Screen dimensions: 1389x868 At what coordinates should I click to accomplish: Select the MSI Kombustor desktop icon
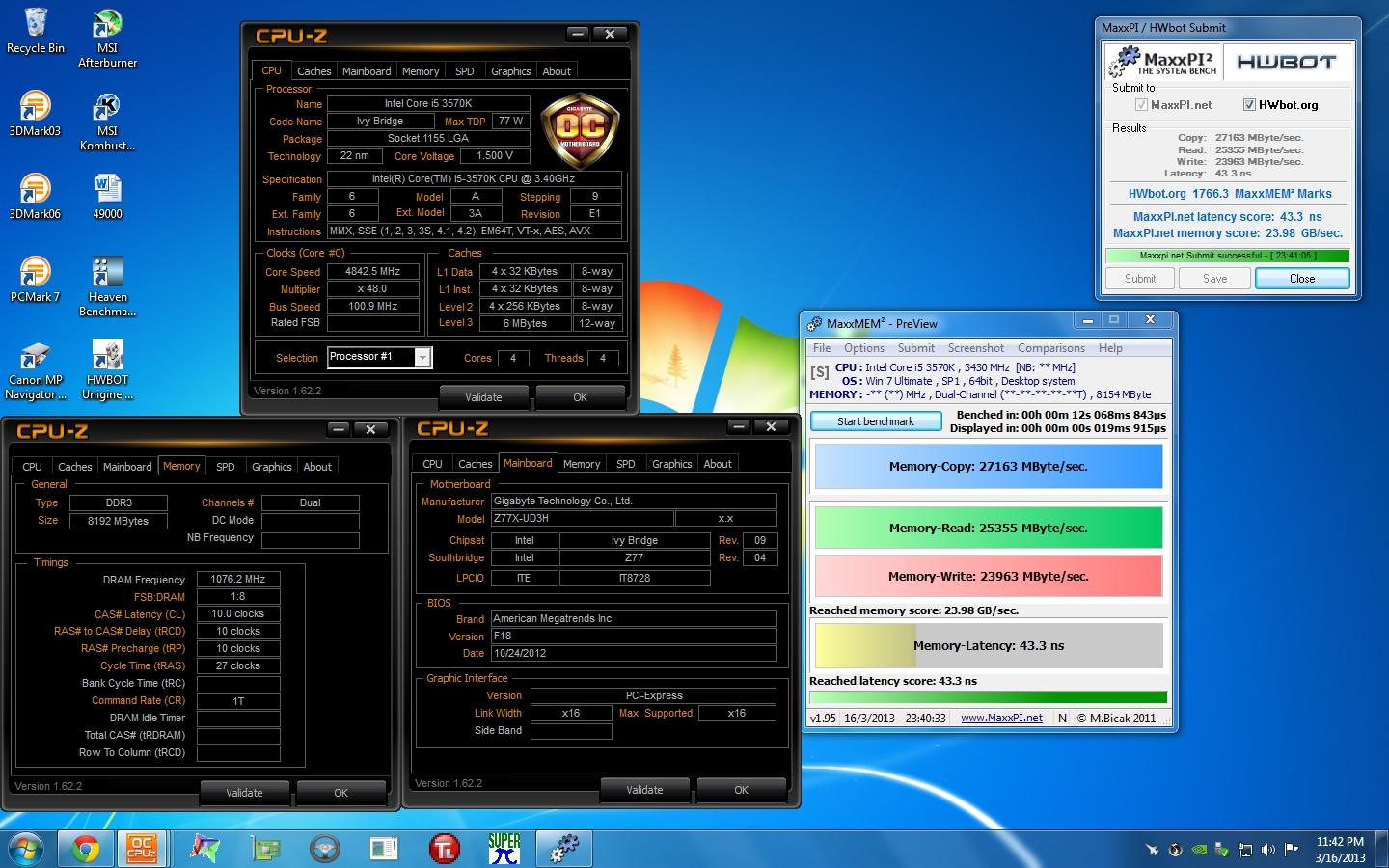coord(107,122)
